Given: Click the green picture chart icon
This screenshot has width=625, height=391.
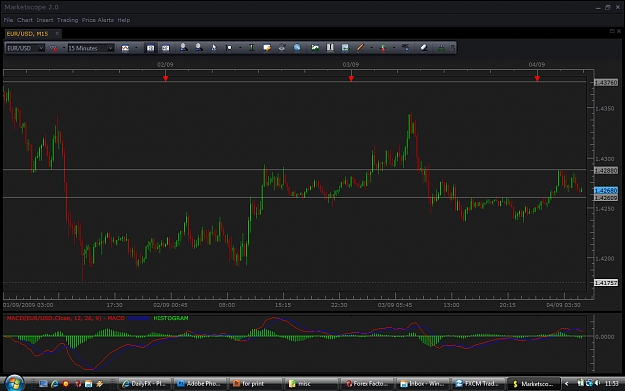Looking at the screenshot, I should [x=315, y=48].
